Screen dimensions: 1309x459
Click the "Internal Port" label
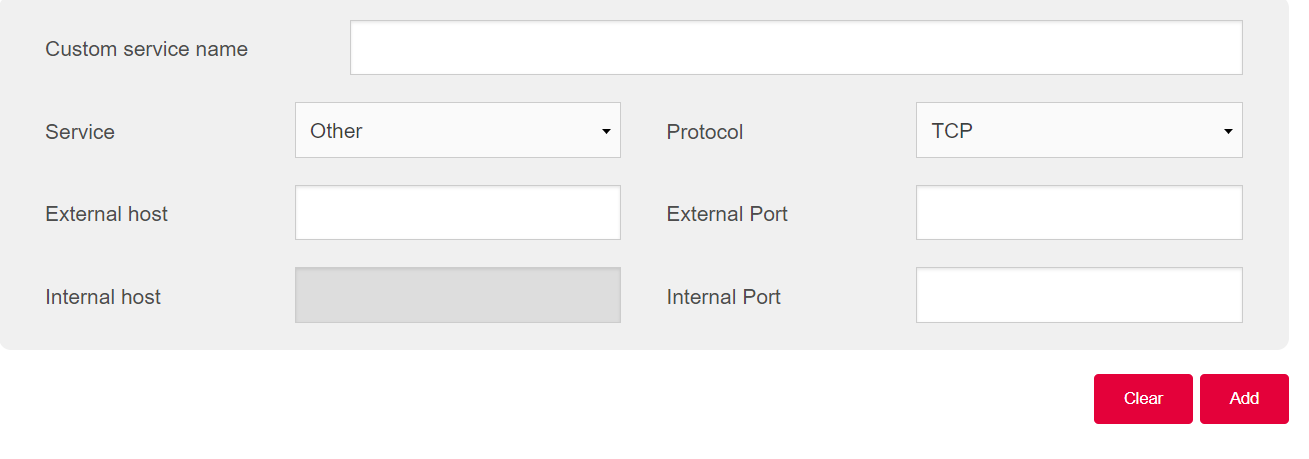723,297
